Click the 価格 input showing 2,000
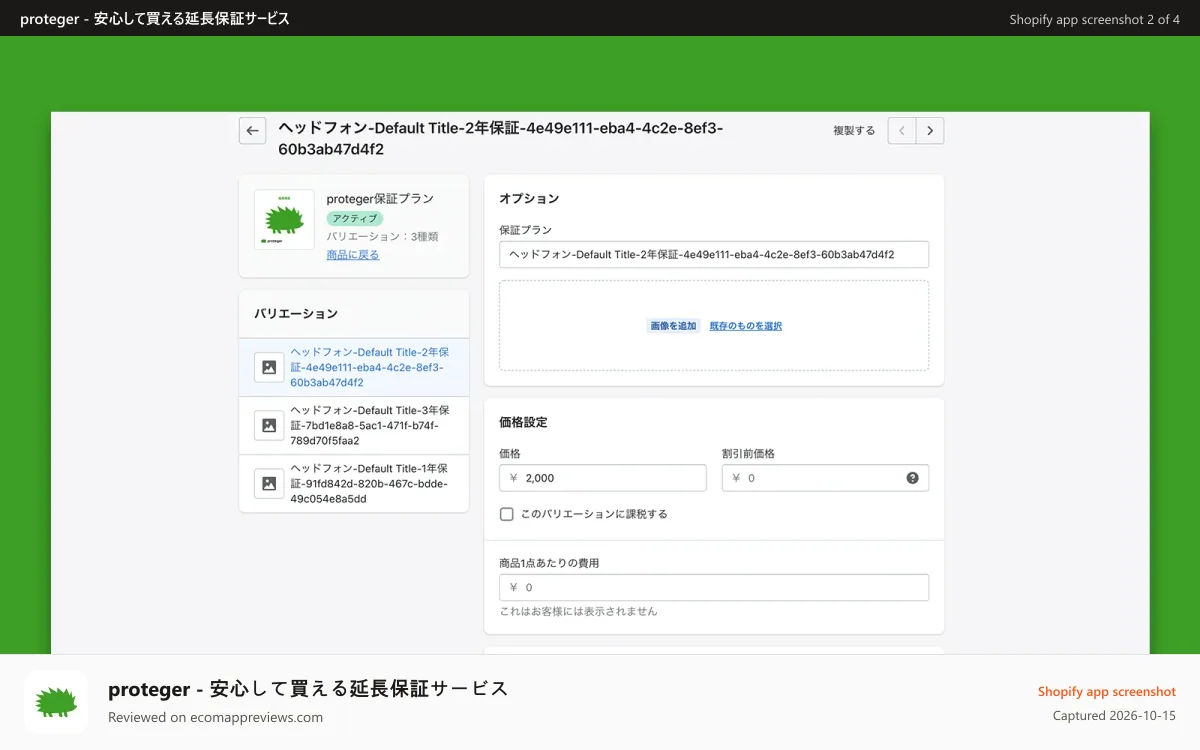This screenshot has width=1200, height=750. 603,478
